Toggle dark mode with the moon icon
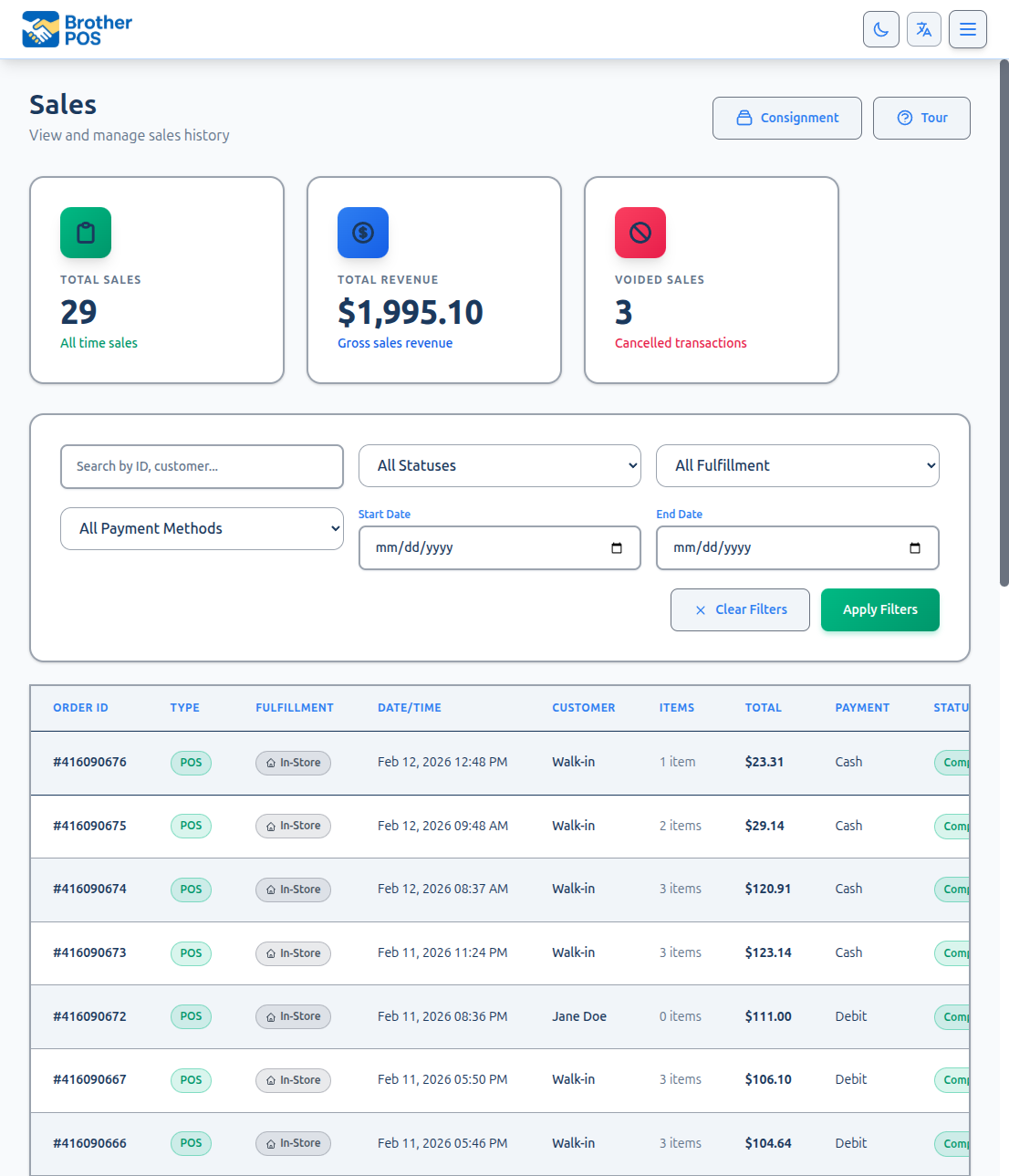 [880, 28]
